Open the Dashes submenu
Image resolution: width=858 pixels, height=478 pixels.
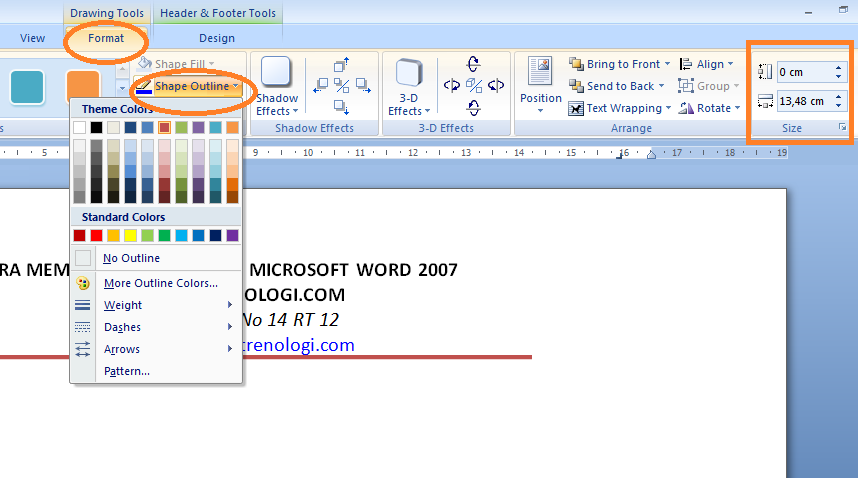click(x=156, y=327)
